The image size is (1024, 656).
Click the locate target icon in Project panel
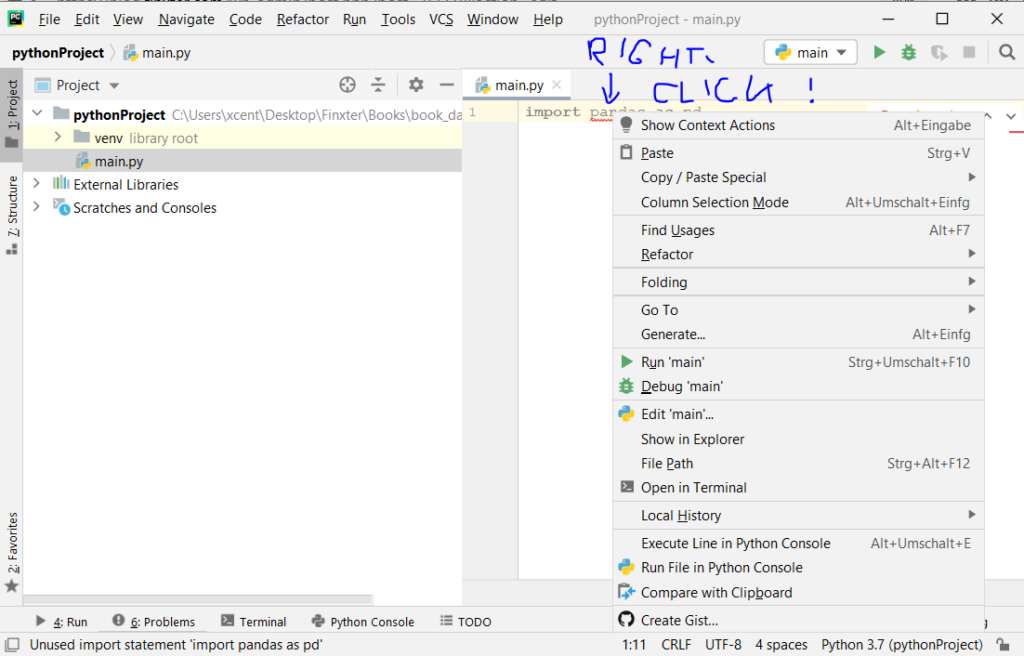tap(347, 85)
